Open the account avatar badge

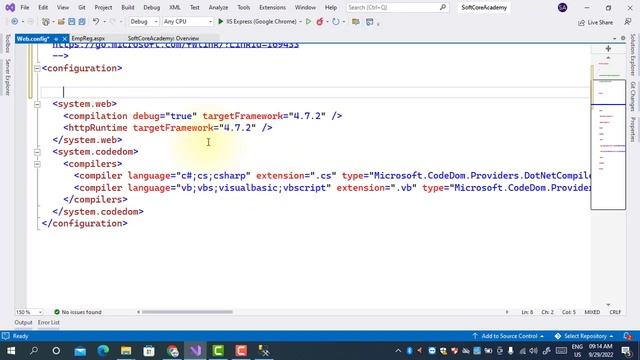pos(562,7)
